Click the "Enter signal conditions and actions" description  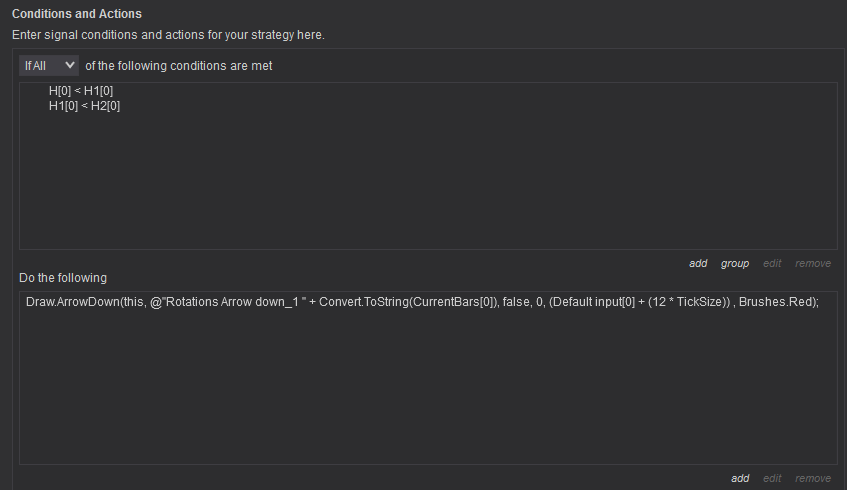[x=168, y=35]
